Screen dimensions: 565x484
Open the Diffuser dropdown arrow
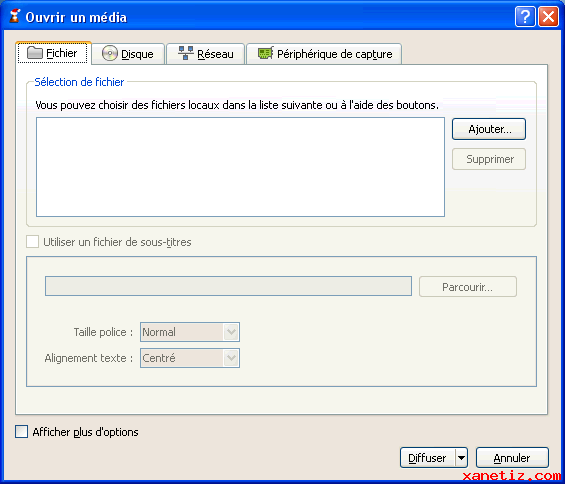(x=462, y=458)
